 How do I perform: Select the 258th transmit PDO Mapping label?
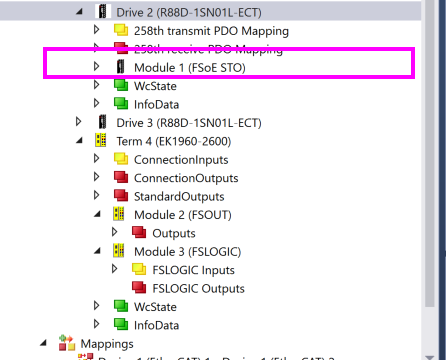211,31
